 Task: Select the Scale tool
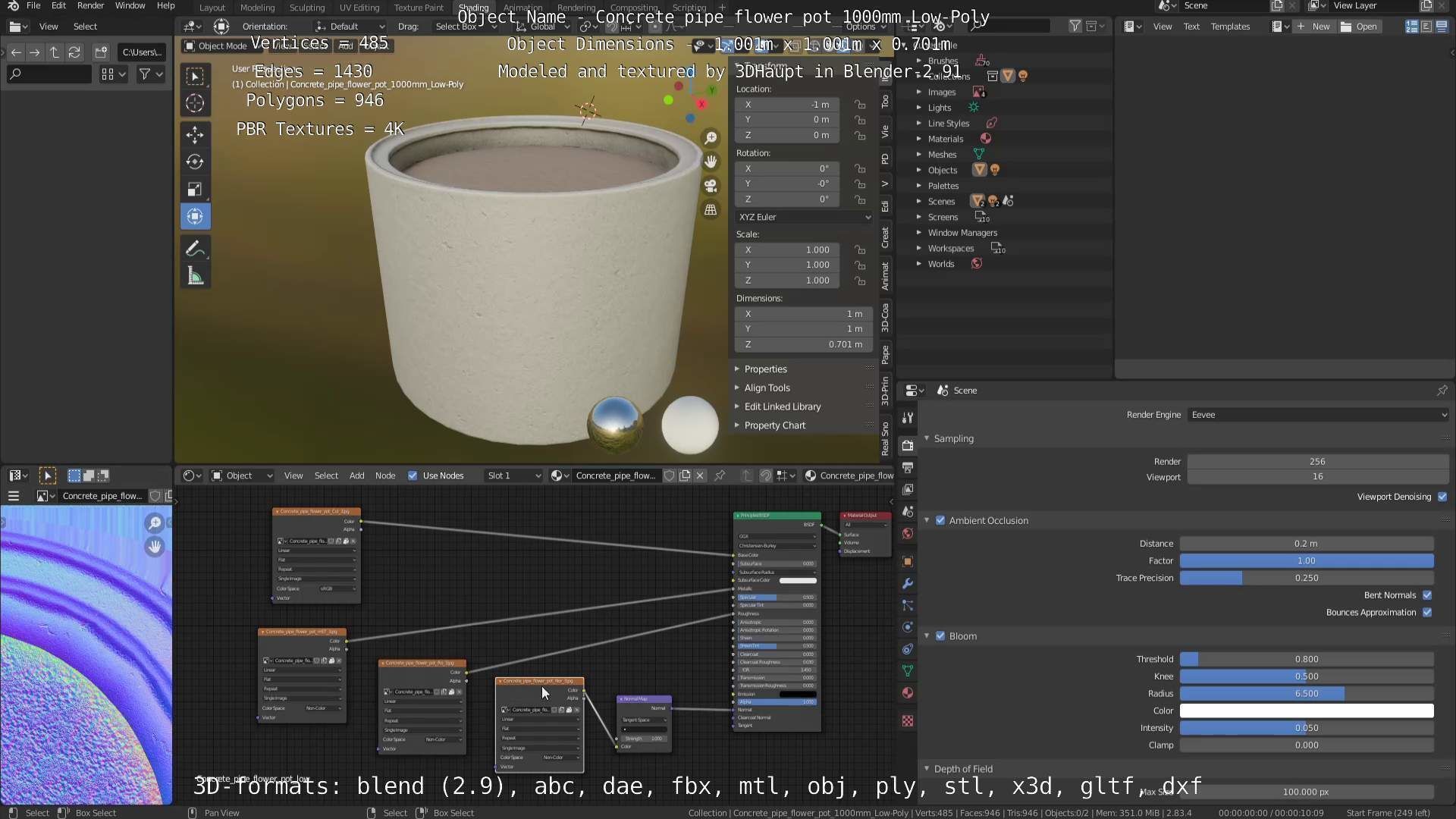pyautogui.click(x=195, y=189)
